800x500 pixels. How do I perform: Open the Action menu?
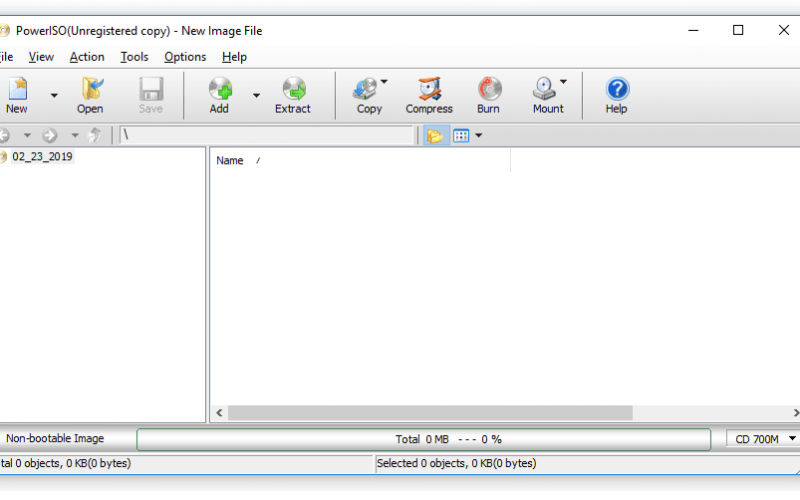[87, 57]
